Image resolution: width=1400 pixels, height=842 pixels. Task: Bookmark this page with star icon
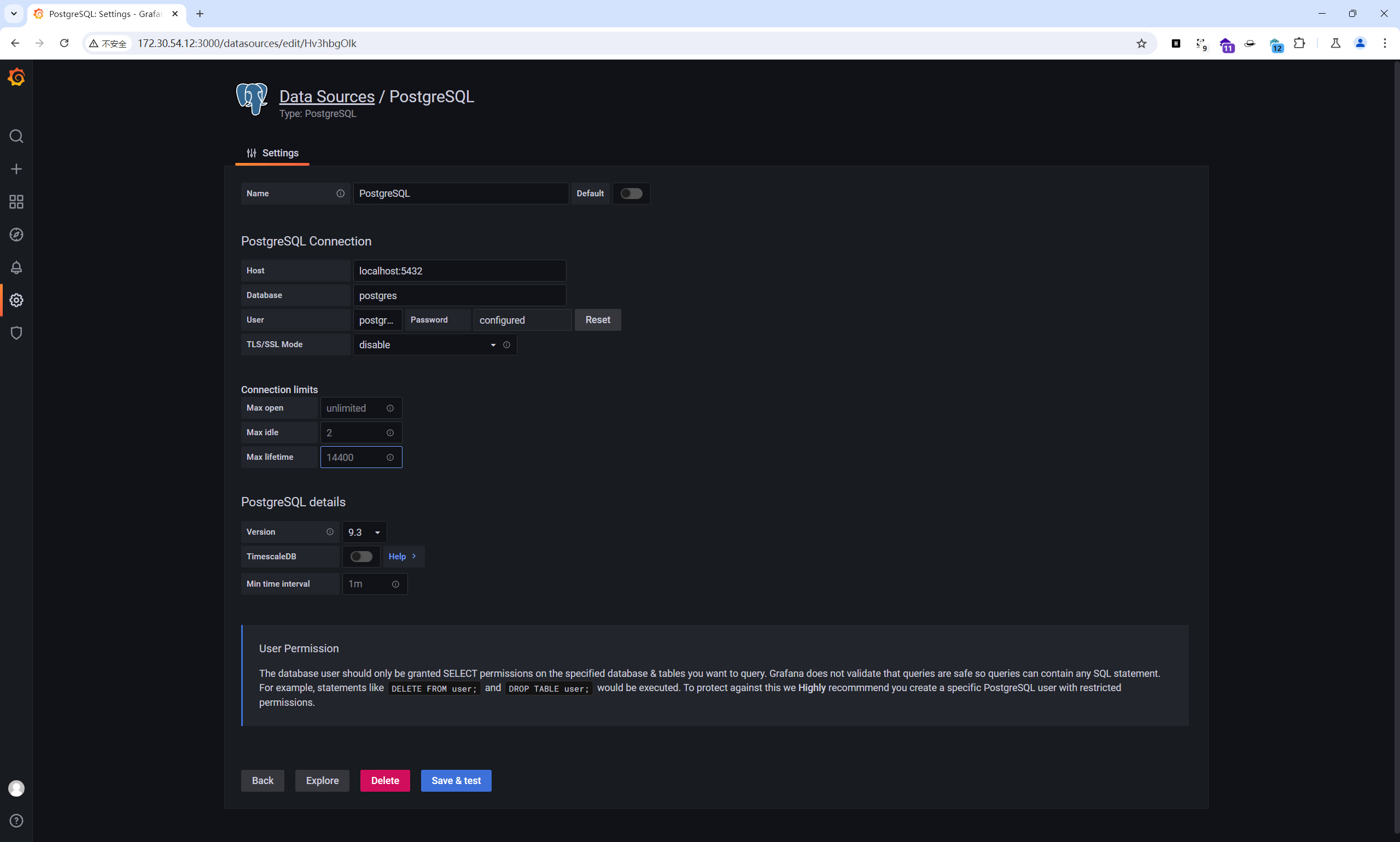pos(1141,43)
